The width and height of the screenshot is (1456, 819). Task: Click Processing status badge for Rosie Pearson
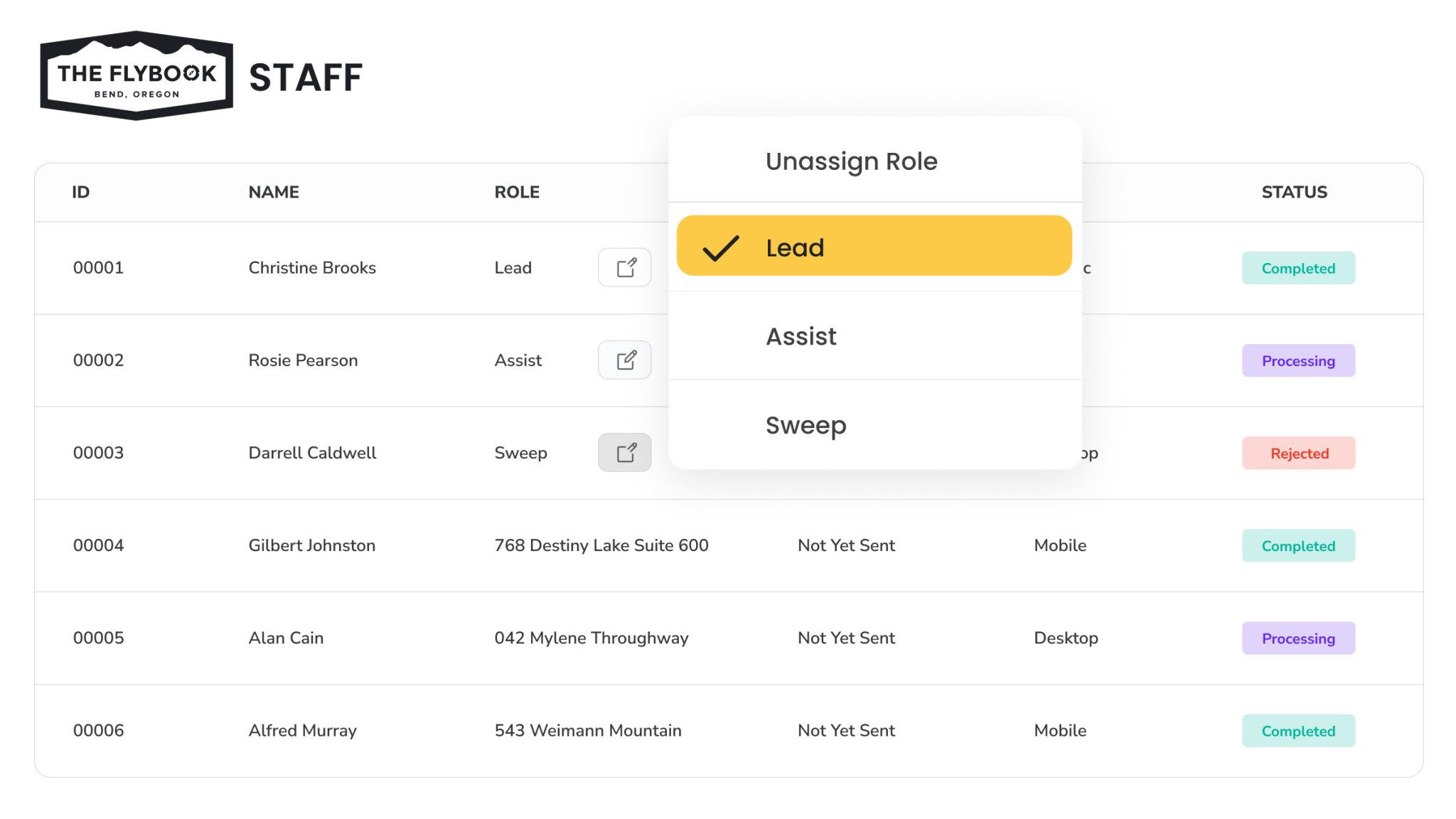[x=1298, y=360]
